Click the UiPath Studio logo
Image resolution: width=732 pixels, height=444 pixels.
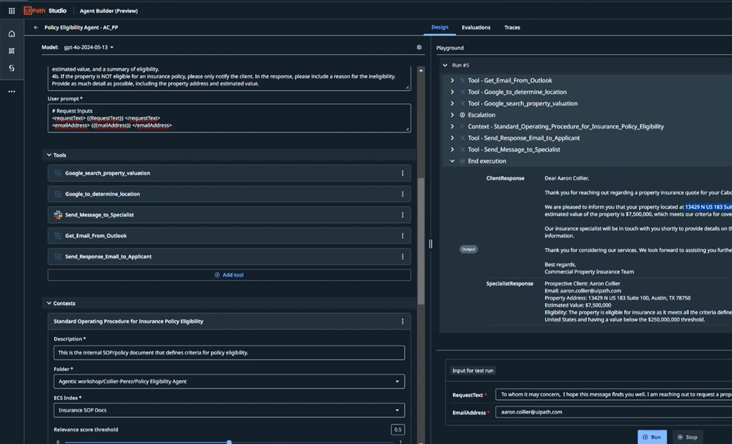click(45, 11)
